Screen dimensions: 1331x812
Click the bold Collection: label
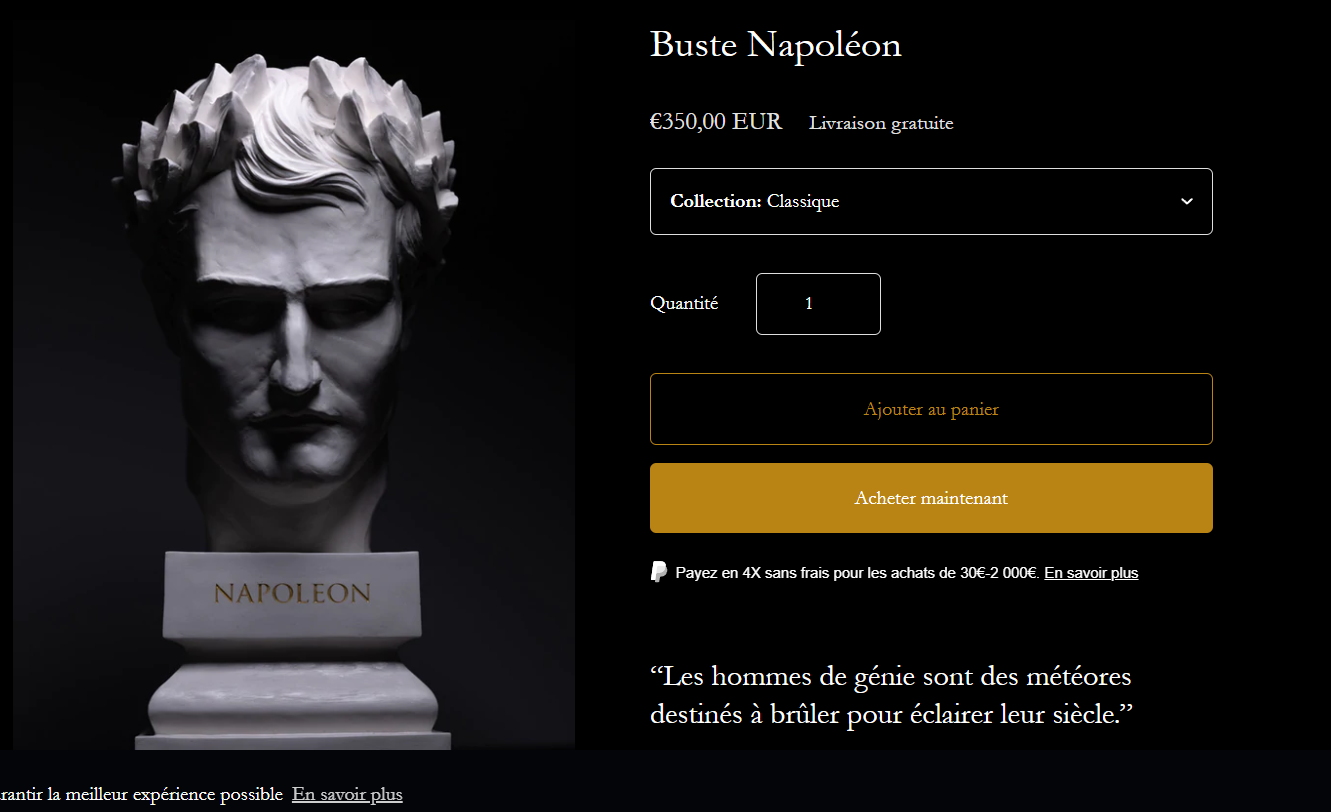tap(716, 201)
